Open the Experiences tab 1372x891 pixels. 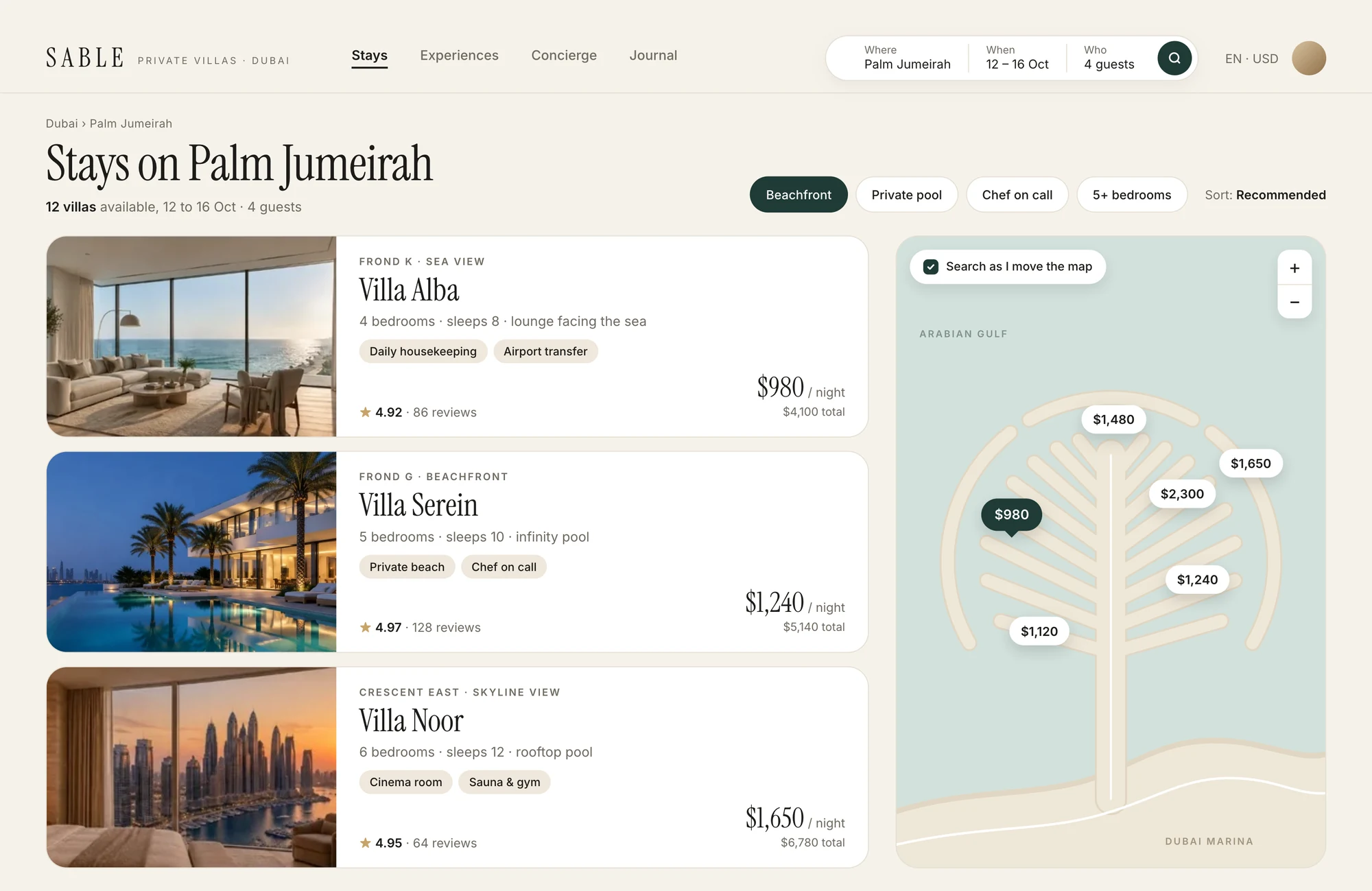459,55
